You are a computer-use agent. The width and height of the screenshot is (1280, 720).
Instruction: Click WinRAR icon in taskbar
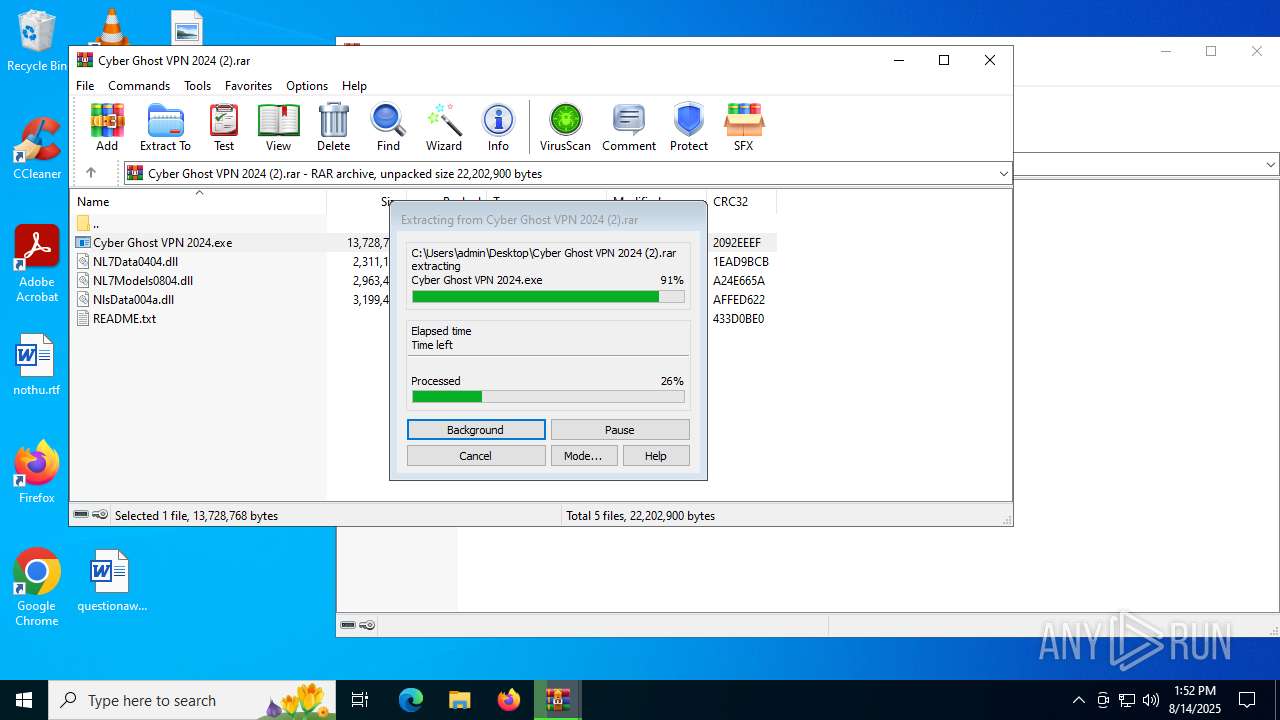pos(558,700)
